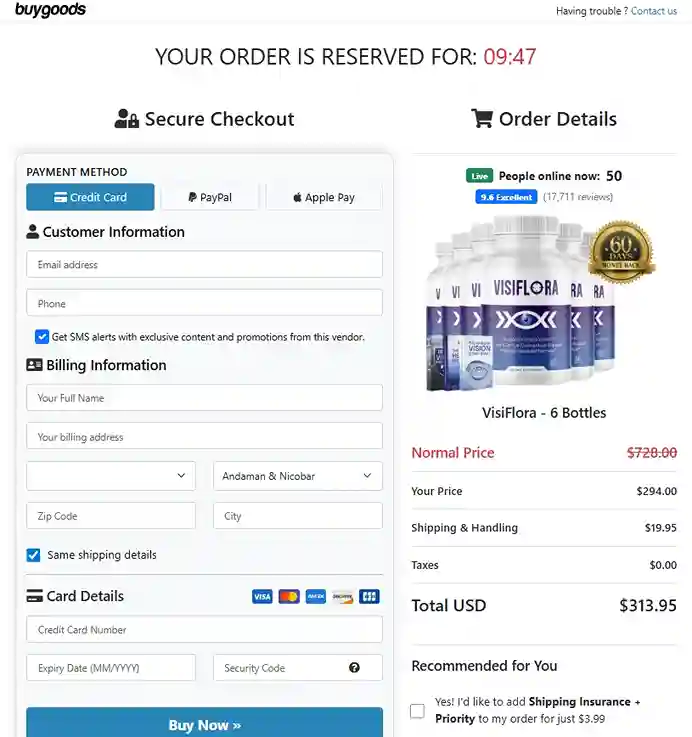This screenshot has width=692, height=737.
Task: Uncheck the SMS alerts checkbox
Action: [42, 337]
